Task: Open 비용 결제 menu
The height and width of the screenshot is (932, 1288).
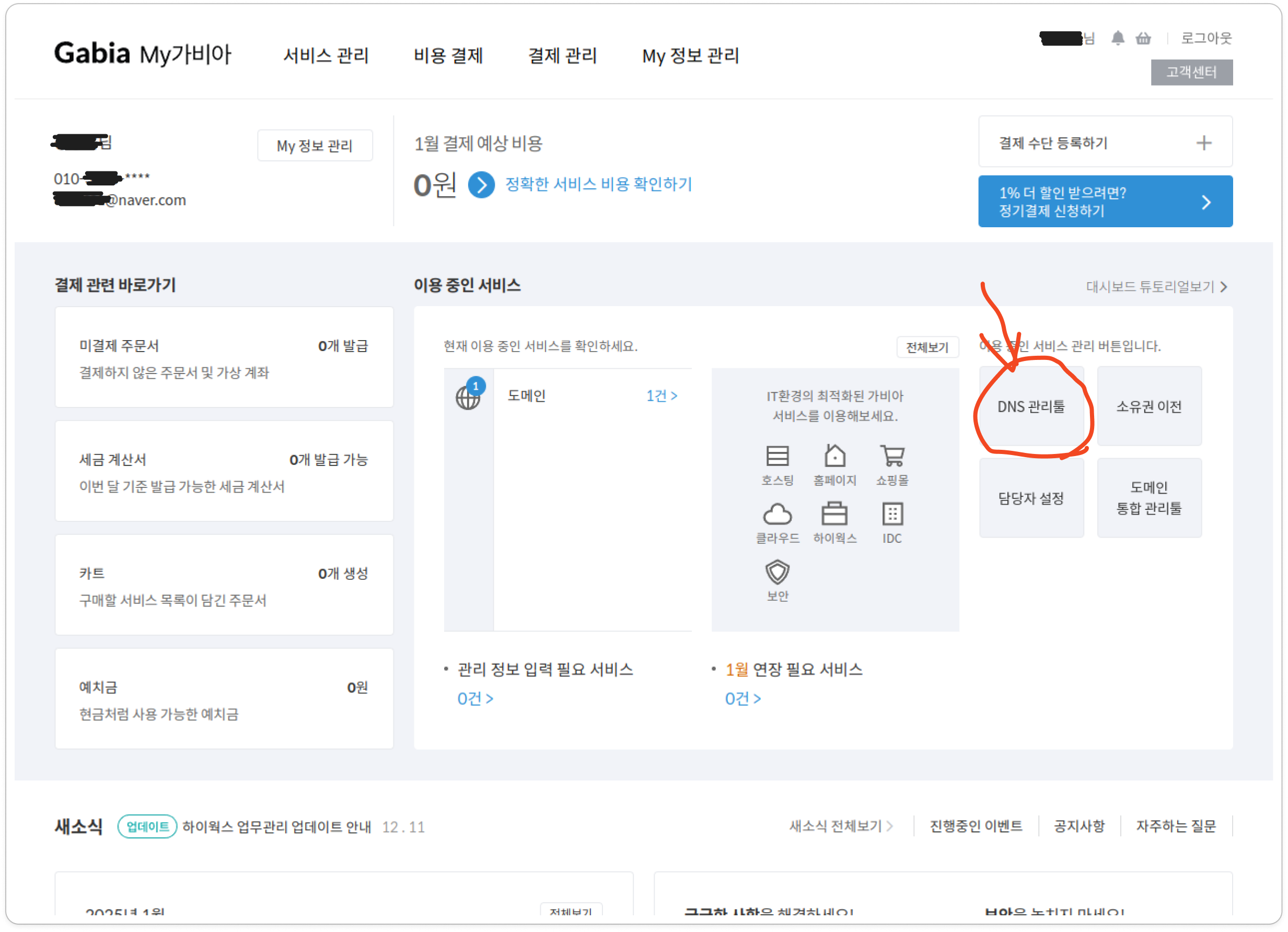Action: pyautogui.click(x=448, y=56)
